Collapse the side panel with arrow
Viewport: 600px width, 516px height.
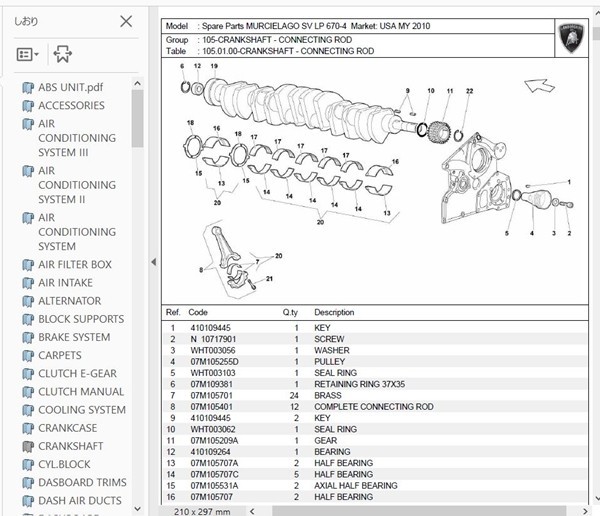click(x=153, y=262)
